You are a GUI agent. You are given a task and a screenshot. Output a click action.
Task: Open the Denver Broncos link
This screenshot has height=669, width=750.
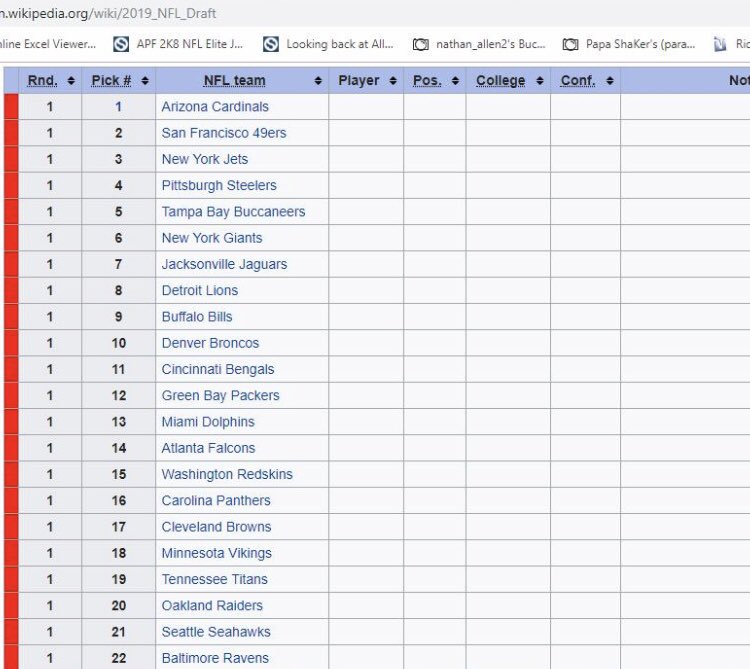tap(210, 343)
